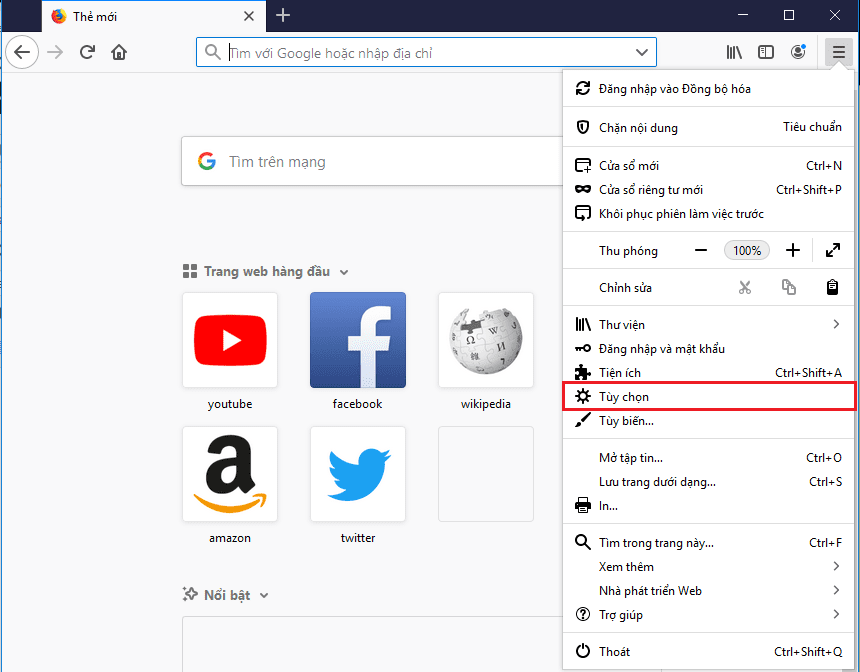Collapse the Nổi bật section
The image size is (860, 672).
[x=264, y=596]
